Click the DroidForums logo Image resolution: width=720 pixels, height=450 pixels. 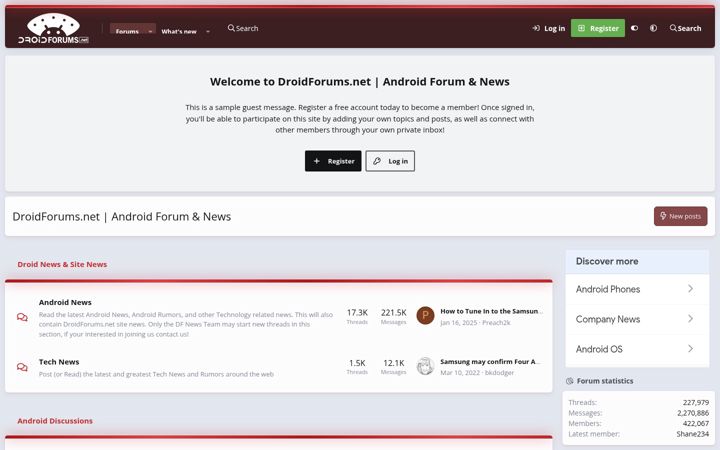pos(53,28)
